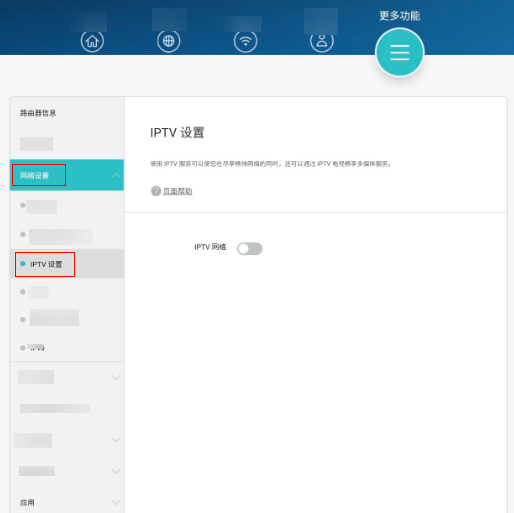Select 路由器信息 in the sidebar
514x513 pixels.
pos(38,113)
